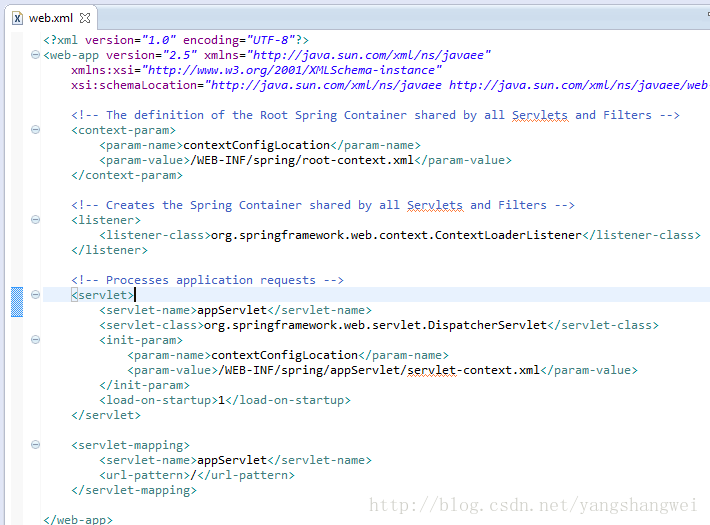Fold the servlet-mapping block
Viewport: 710px width, 525px height.
click(x=36, y=445)
